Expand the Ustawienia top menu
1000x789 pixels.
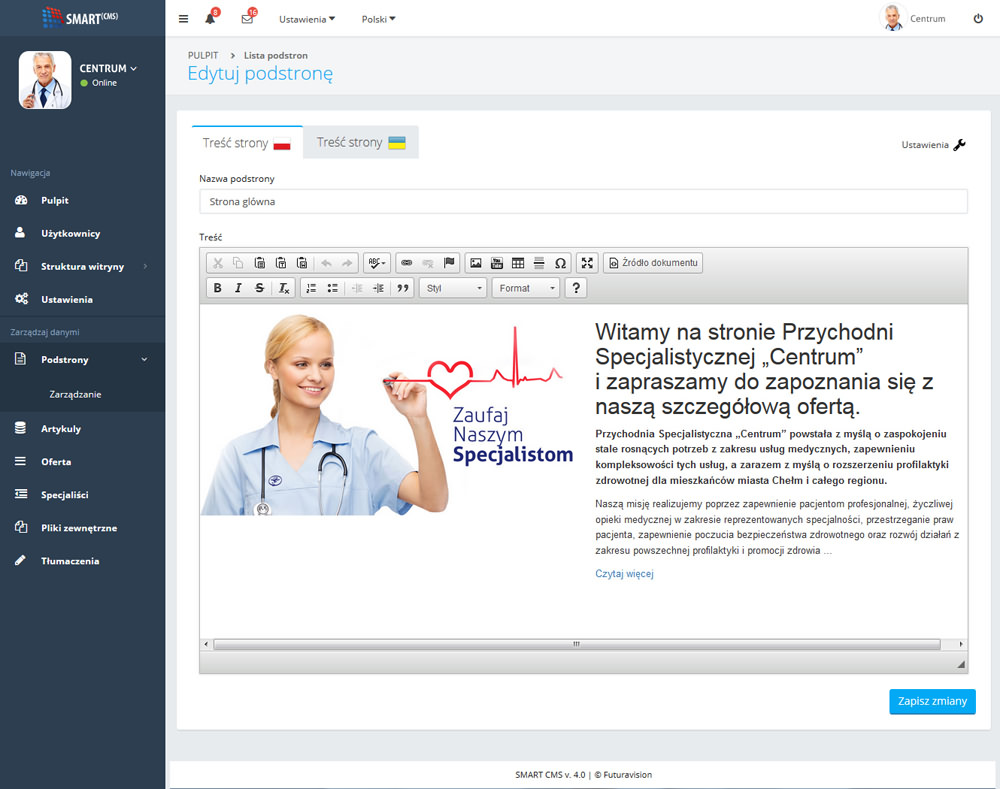tap(306, 19)
